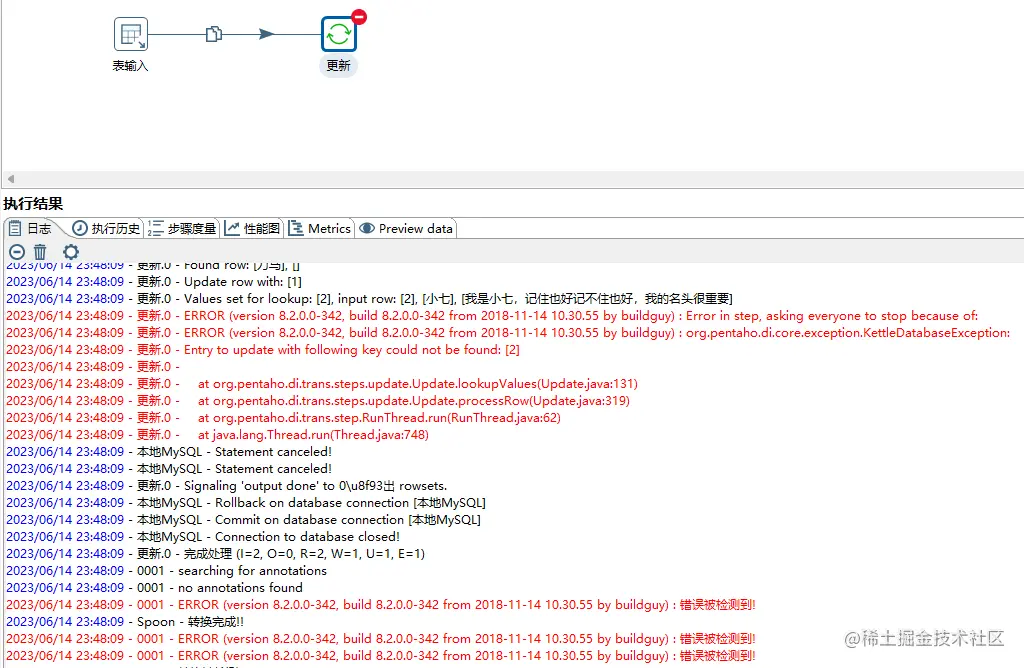Click log line 'no annotations found'
This screenshot has height=668, width=1024.
click(155, 587)
